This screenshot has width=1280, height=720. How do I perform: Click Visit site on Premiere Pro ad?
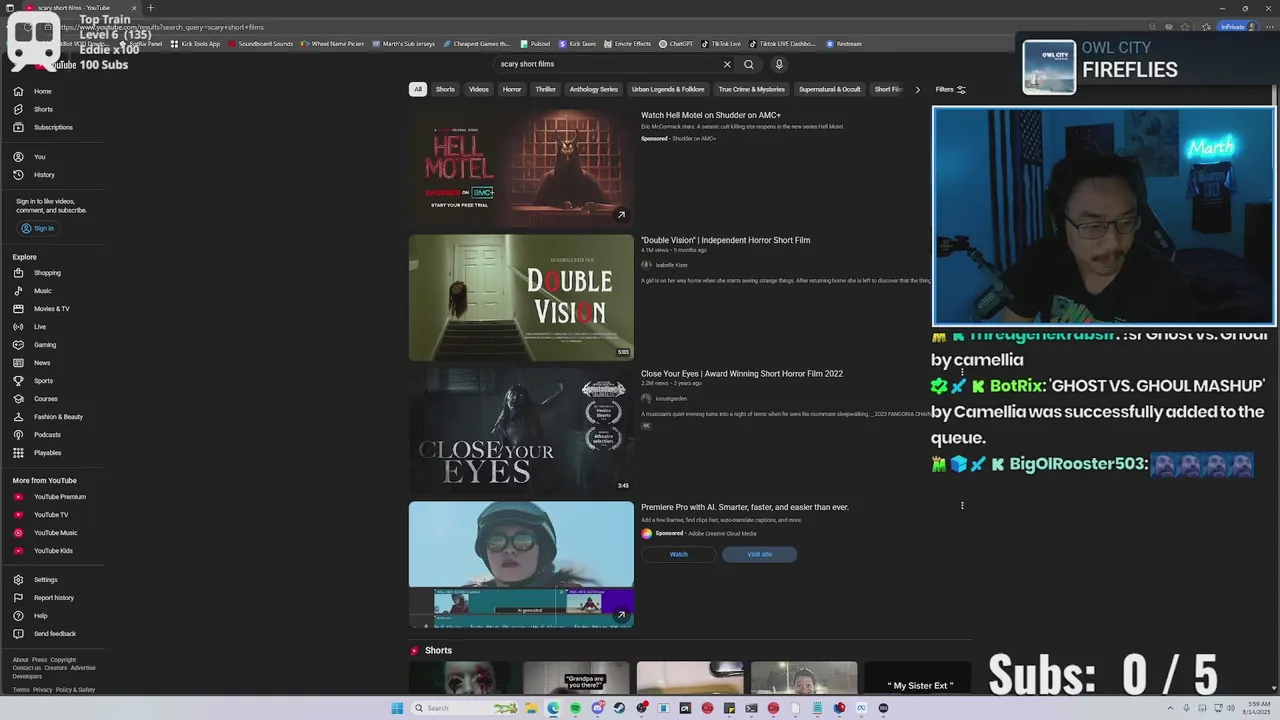759,554
